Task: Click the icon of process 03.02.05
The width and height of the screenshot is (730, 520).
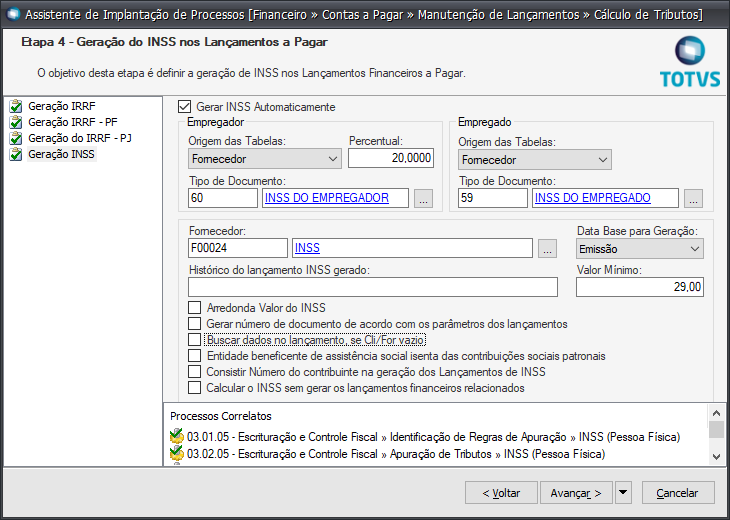Action: click(177, 453)
